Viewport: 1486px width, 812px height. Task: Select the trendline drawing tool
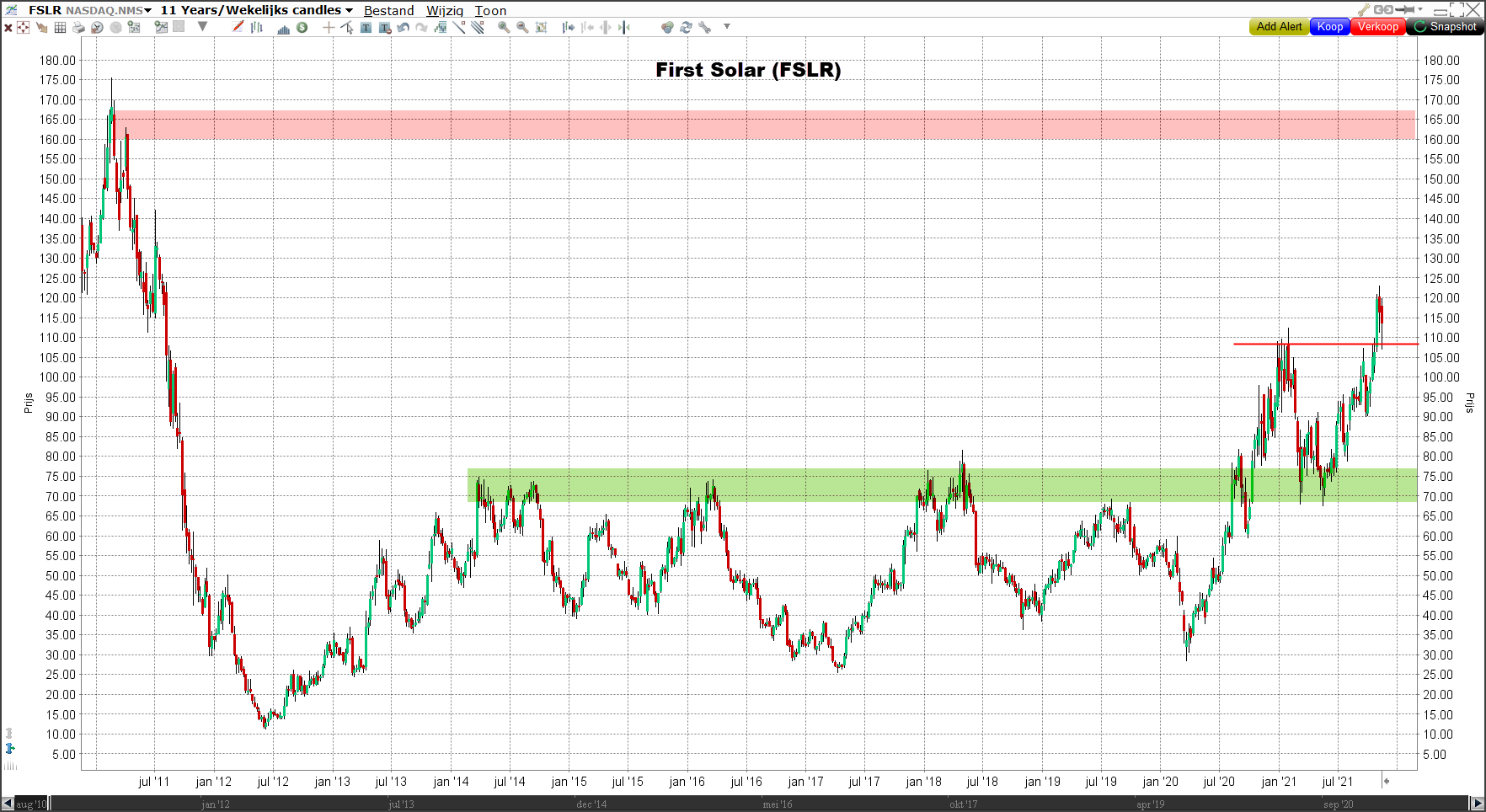pyautogui.click(x=459, y=27)
